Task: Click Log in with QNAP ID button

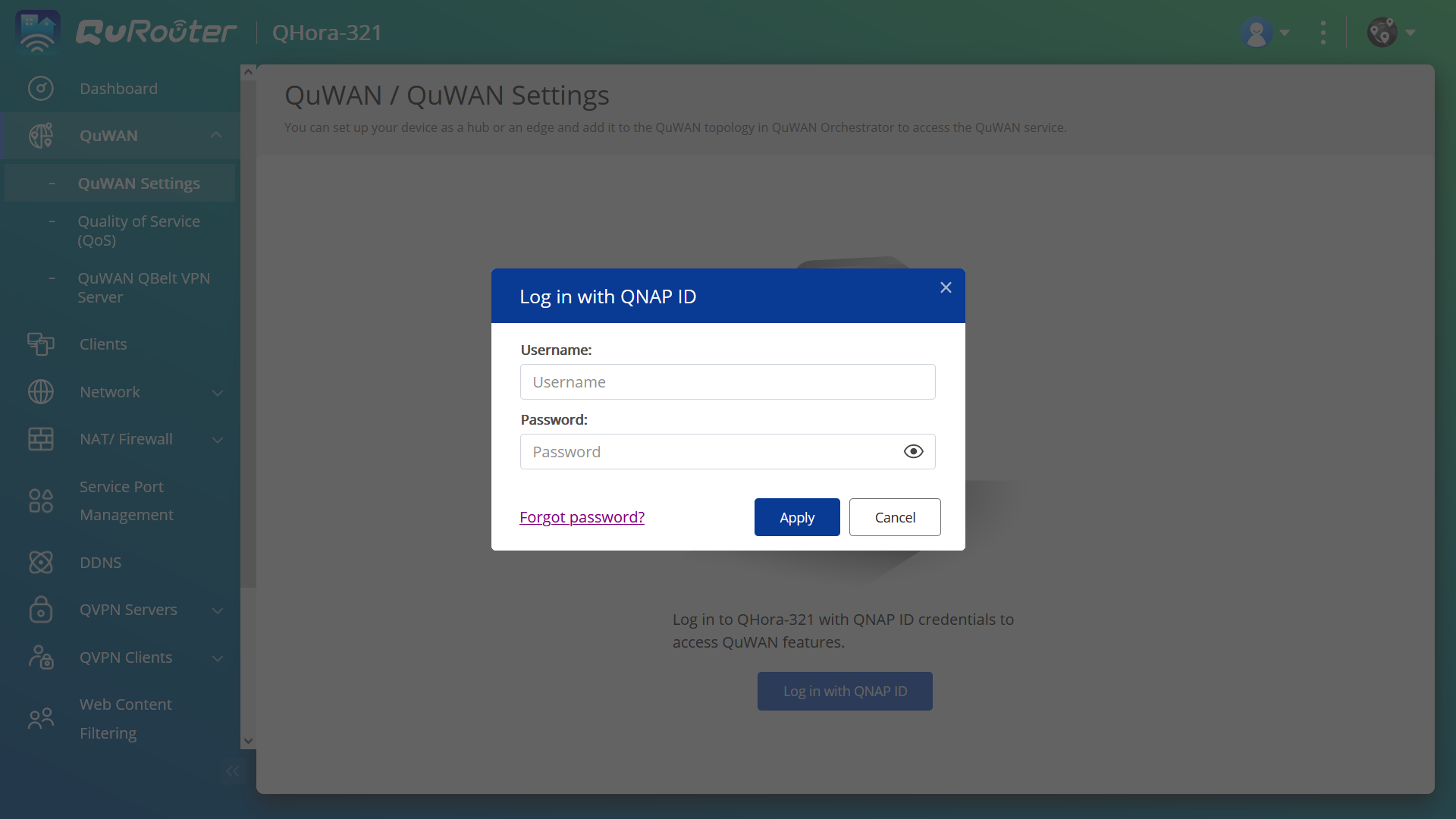Action: [x=845, y=691]
